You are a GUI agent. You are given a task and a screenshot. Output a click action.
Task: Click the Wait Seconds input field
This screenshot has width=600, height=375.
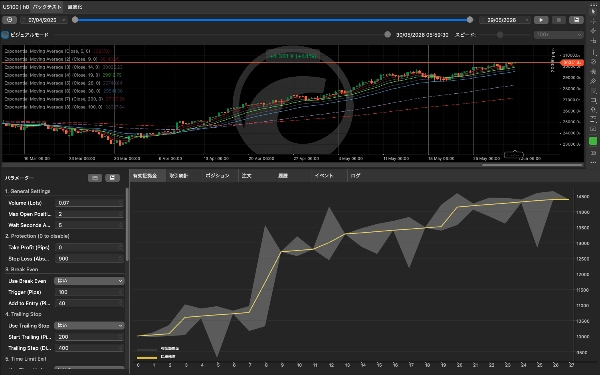click(89, 225)
